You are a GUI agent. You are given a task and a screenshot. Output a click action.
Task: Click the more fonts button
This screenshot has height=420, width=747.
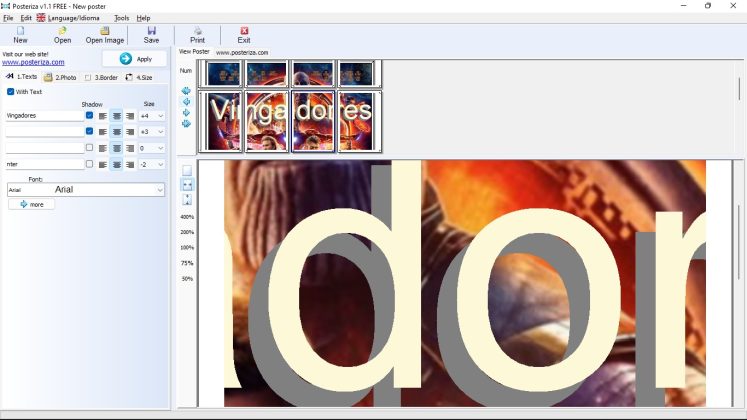31,204
